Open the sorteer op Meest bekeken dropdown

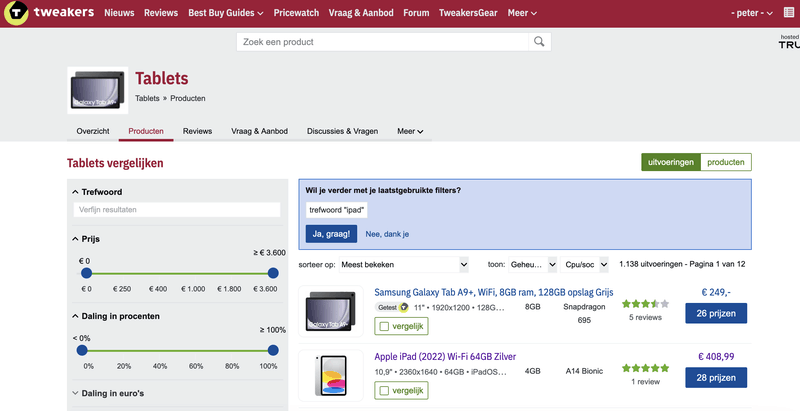click(x=404, y=265)
